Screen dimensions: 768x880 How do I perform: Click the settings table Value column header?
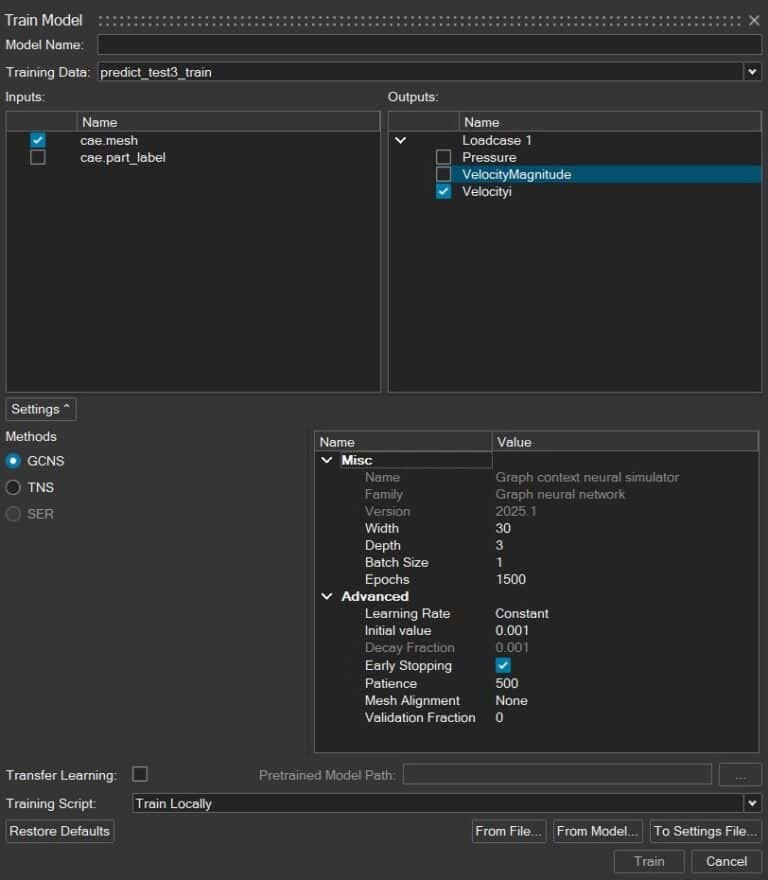[x=625, y=442]
